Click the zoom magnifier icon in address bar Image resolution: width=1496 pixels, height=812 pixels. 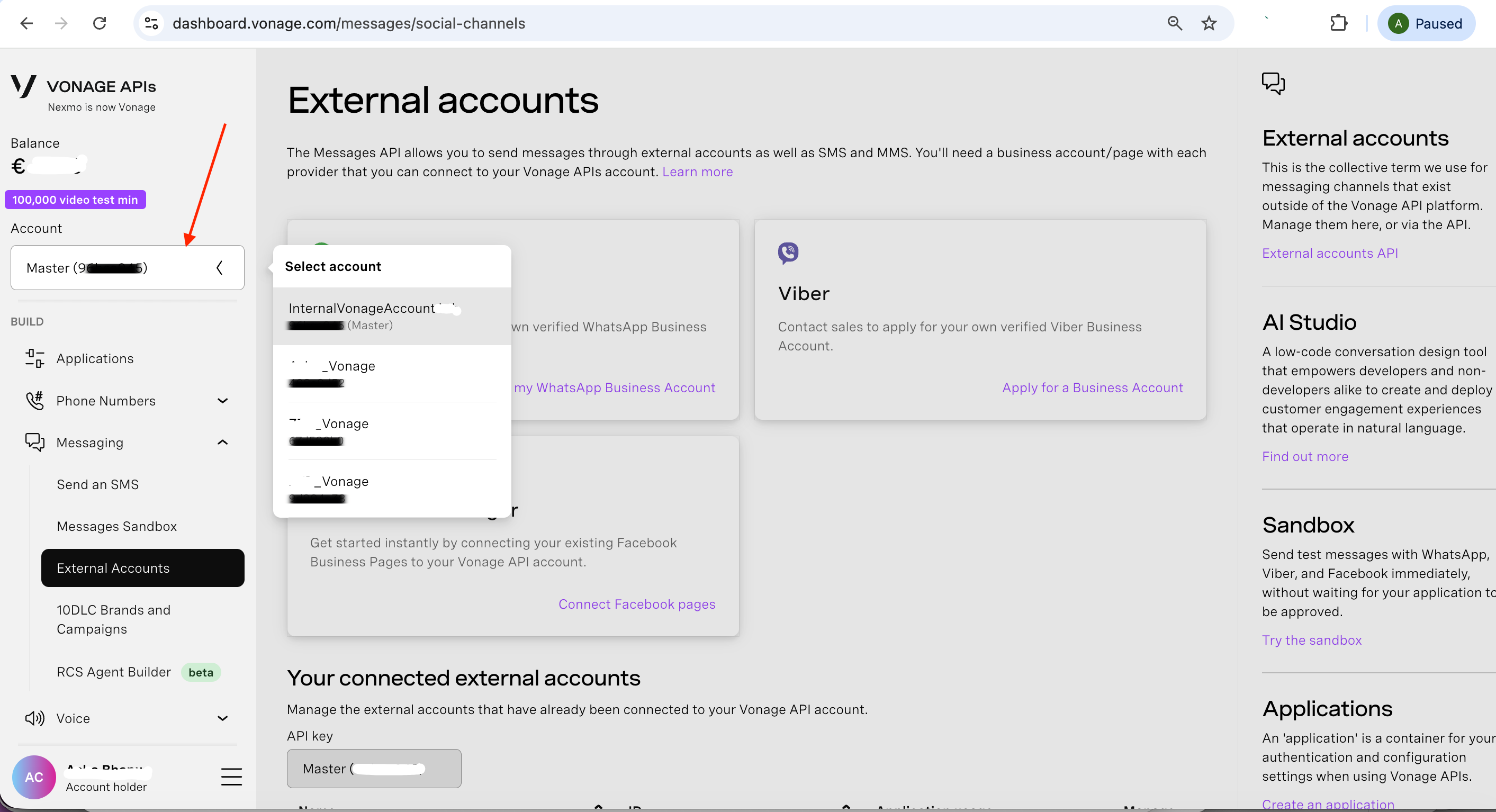(x=1174, y=23)
